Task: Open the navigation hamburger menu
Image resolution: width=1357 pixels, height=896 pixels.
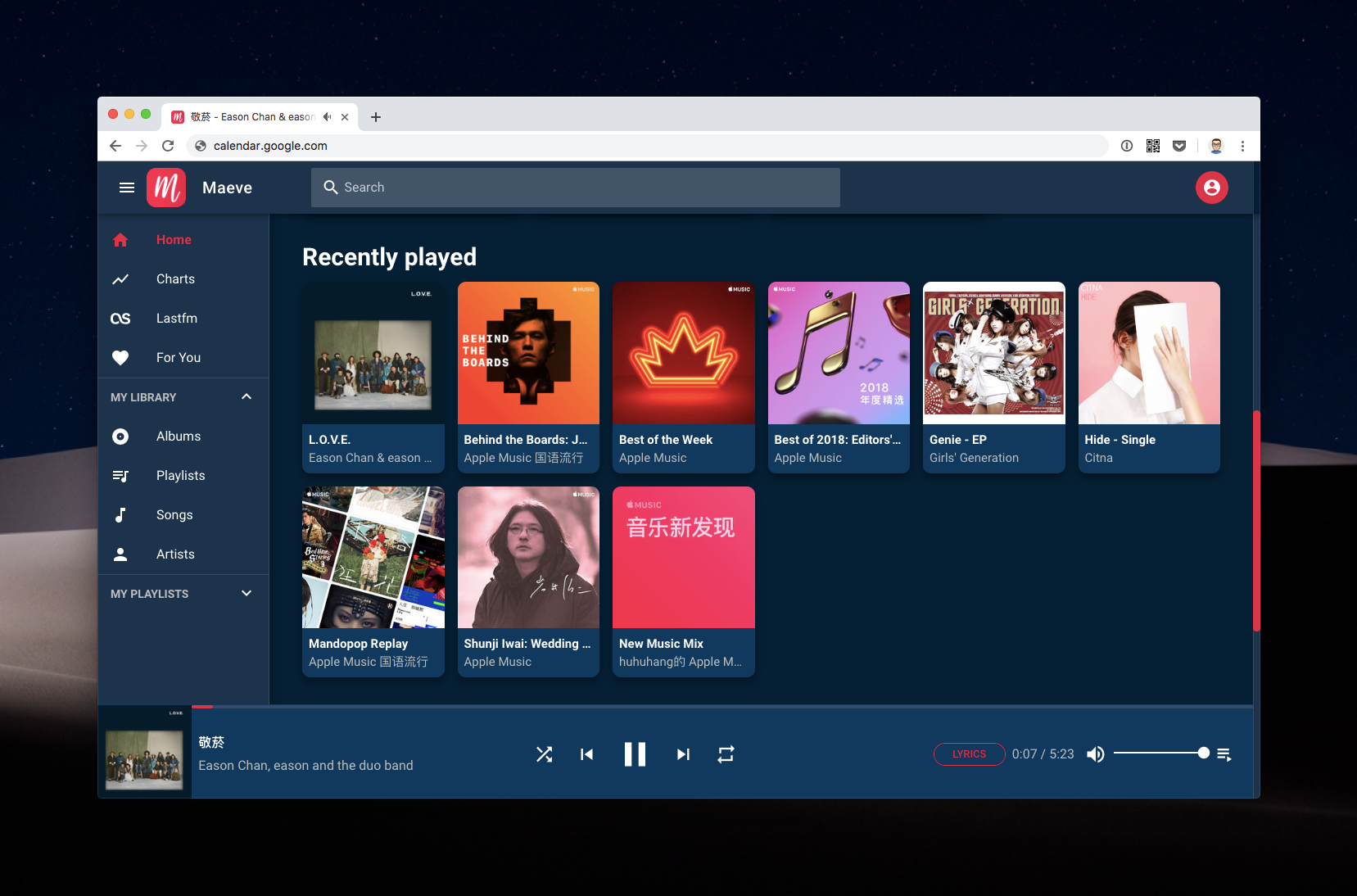Action: [x=127, y=187]
